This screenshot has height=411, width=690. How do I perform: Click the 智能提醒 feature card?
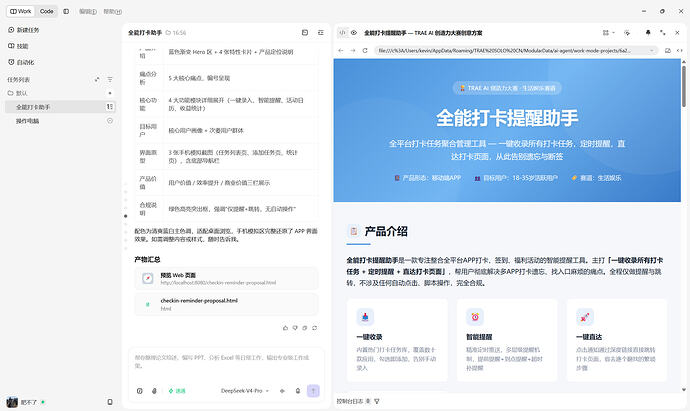[507, 340]
